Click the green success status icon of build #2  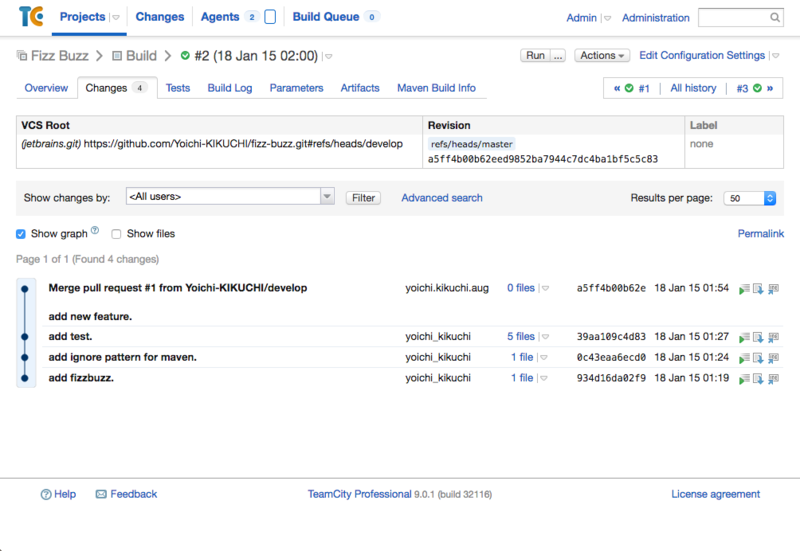(185, 55)
